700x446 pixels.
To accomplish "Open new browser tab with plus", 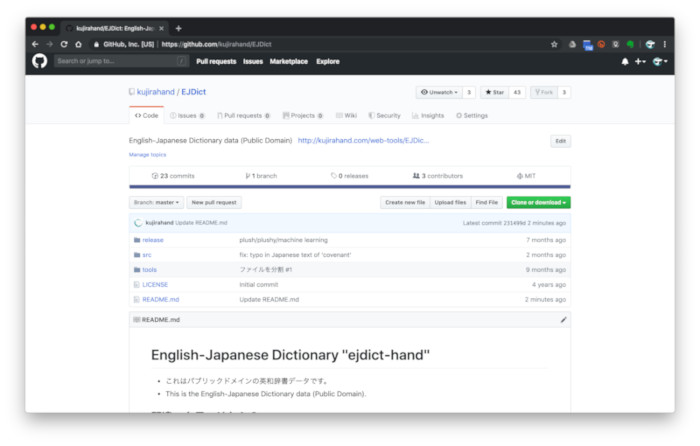I will [179, 29].
